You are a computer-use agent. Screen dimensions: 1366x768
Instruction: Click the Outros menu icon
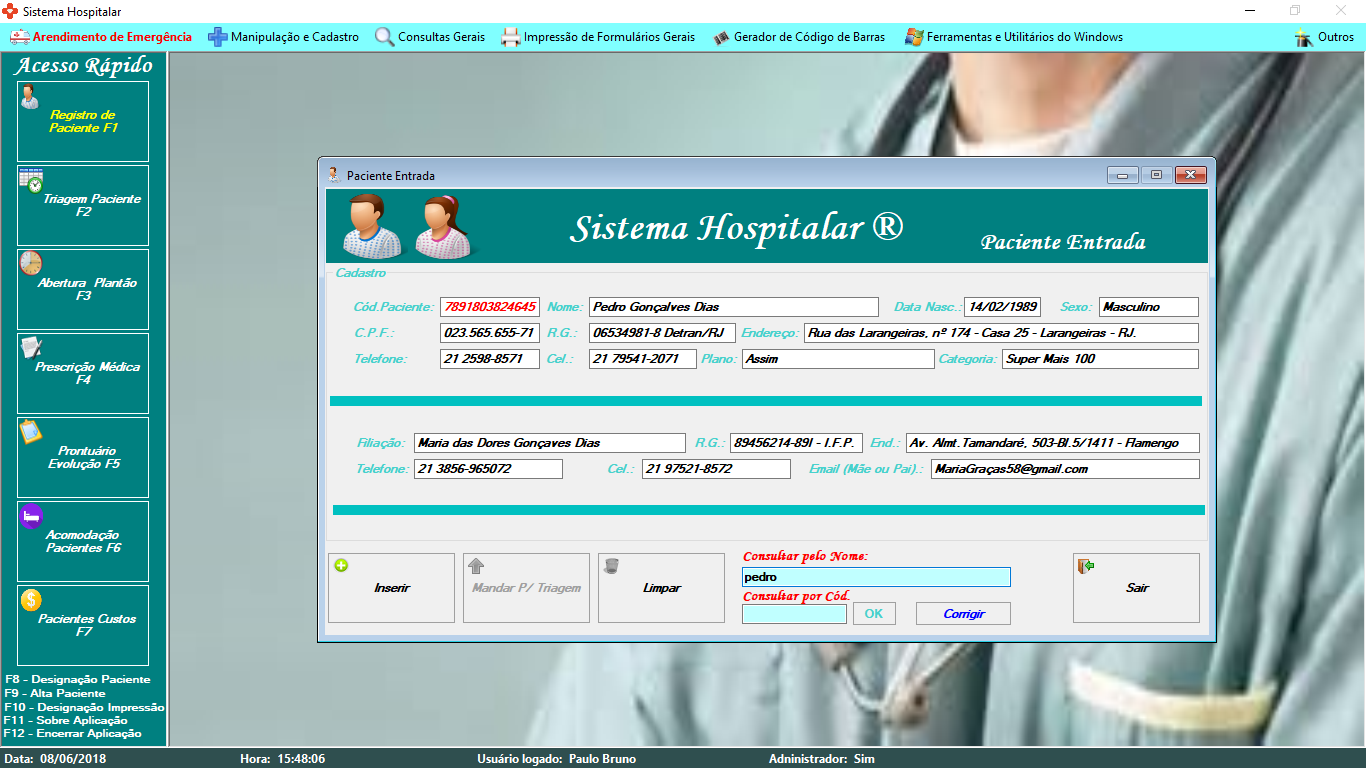[x=1303, y=37]
